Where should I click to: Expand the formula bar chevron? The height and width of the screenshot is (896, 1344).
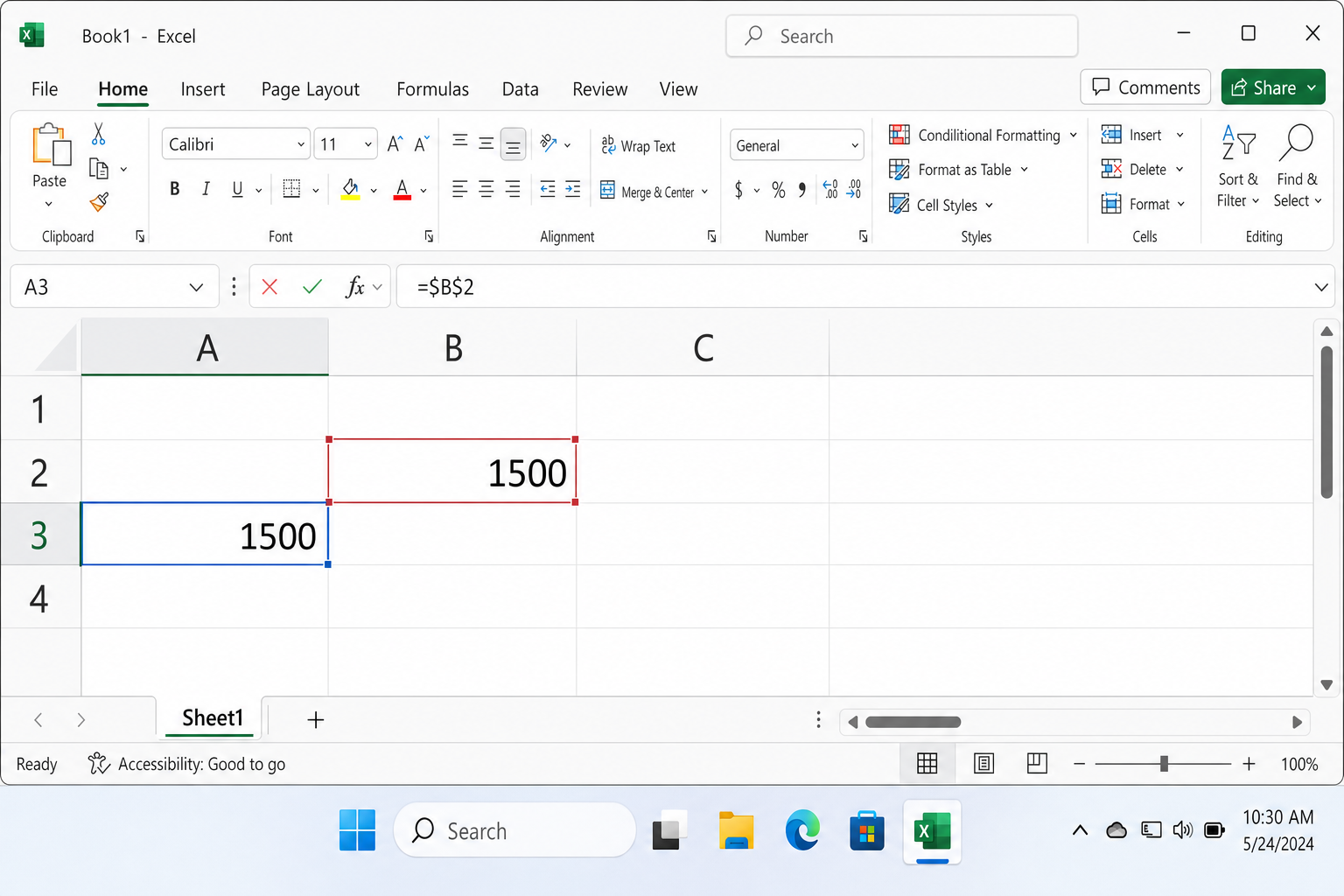(1321, 287)
